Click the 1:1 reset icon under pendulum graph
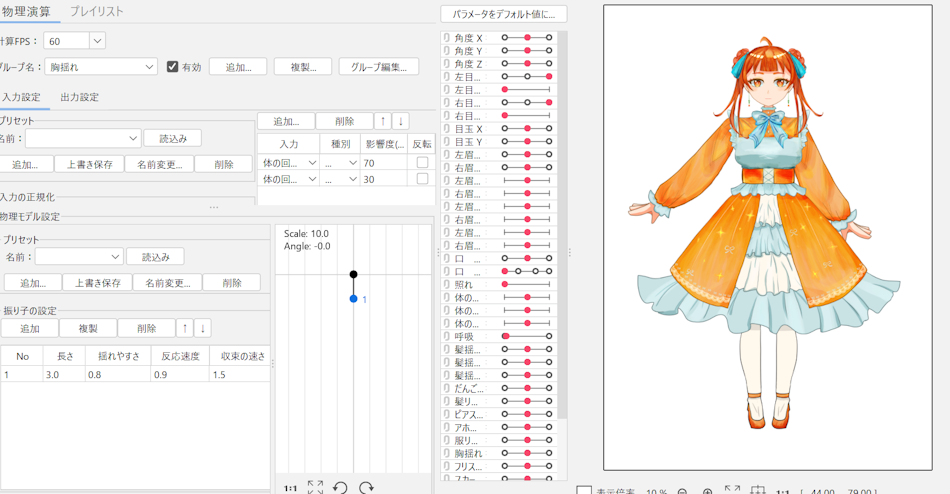950x494 pixels. point(290,488)
